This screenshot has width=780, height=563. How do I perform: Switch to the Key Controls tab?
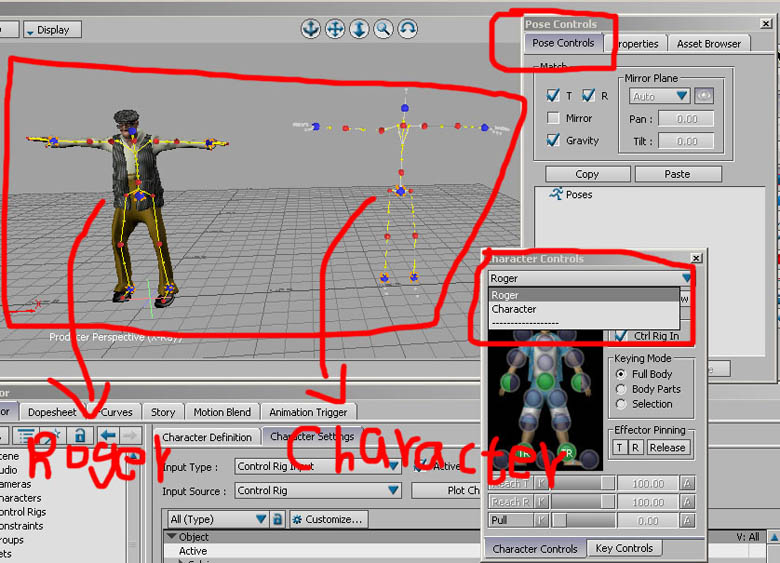click(624, 548)
